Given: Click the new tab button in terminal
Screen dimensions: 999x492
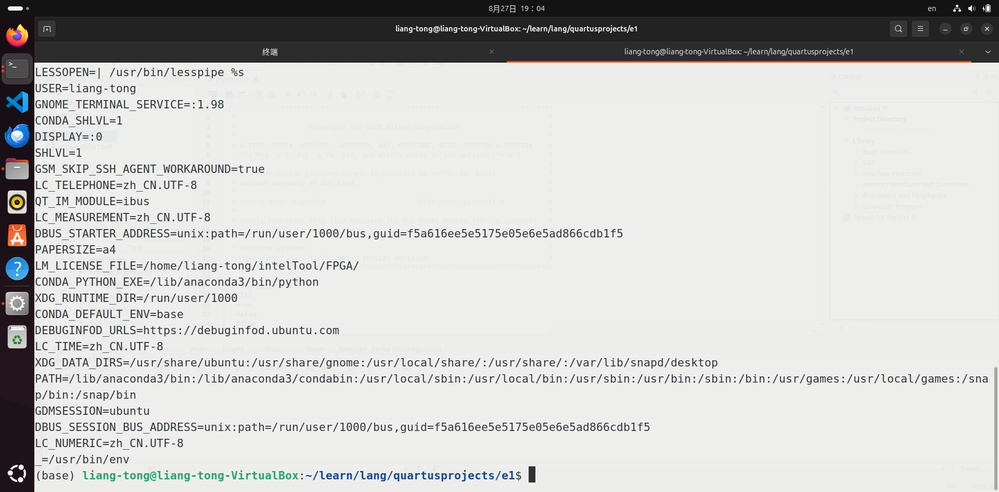Looking at the screenshot, I should tap(47, 29).
